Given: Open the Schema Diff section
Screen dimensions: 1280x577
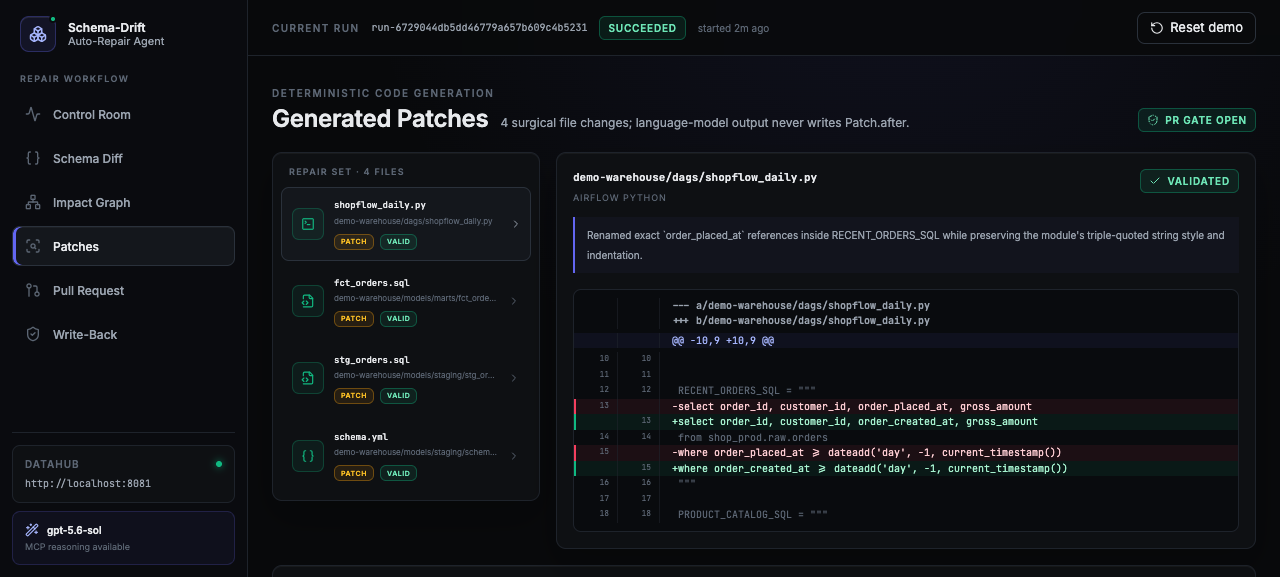Looking at the screenshot, I should 124,158.
